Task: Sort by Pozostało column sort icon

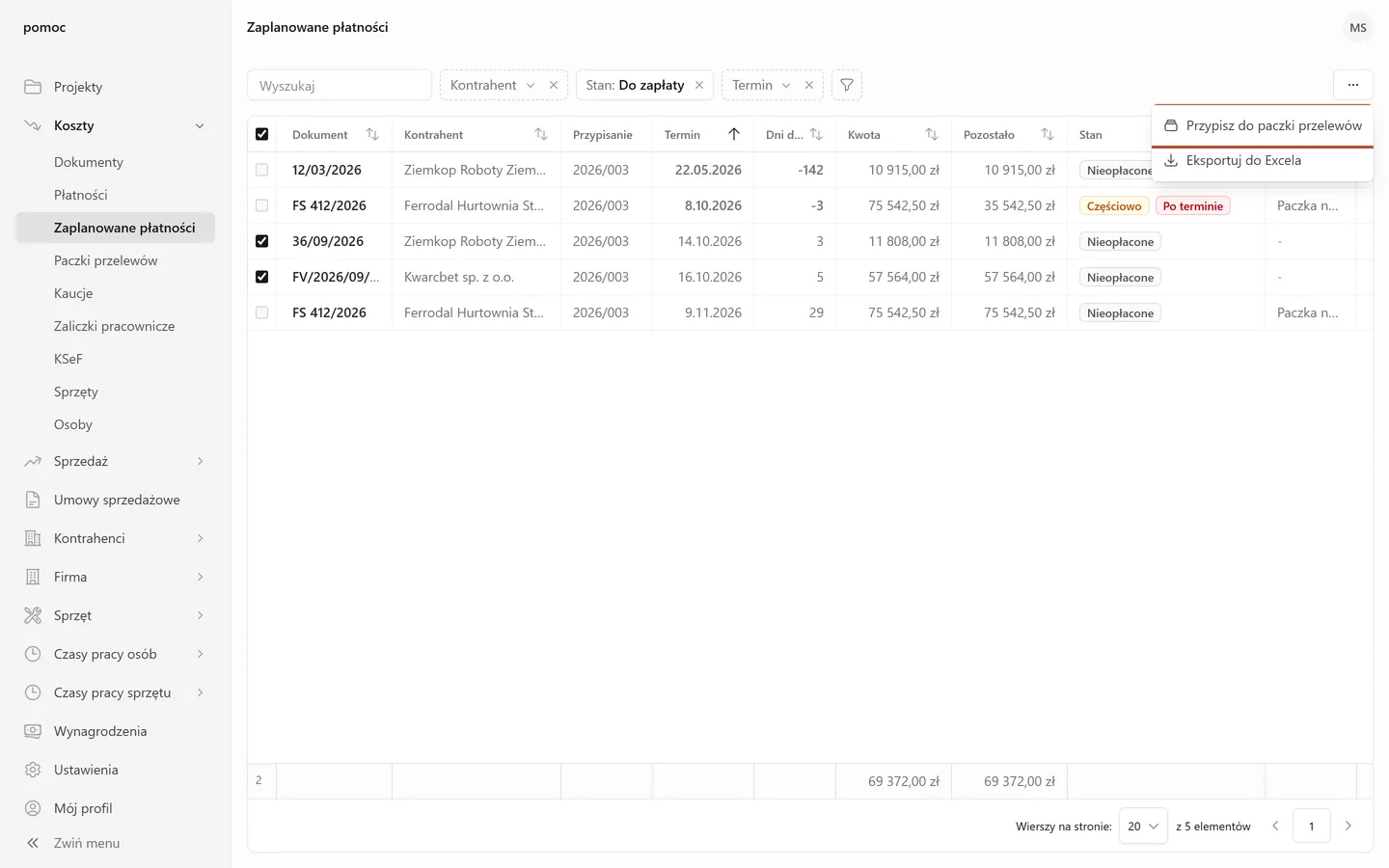Action: coord(1048,134)
